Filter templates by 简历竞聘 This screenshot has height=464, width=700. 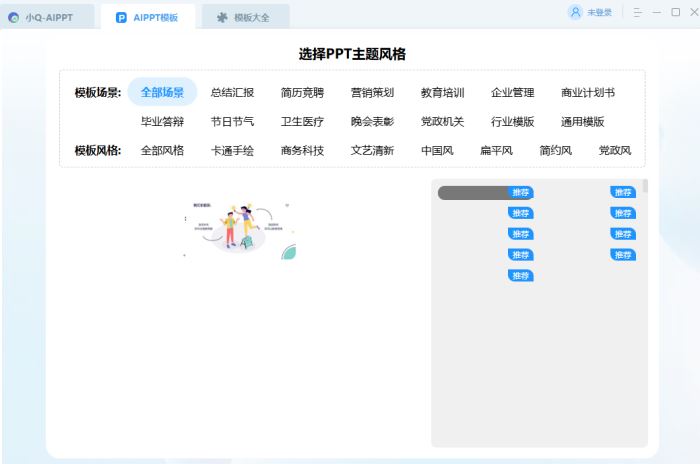point(302,92)
